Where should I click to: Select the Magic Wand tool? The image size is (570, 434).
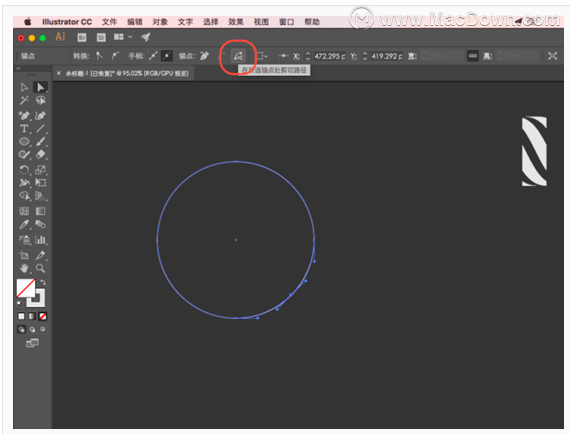tap(24, 100)
